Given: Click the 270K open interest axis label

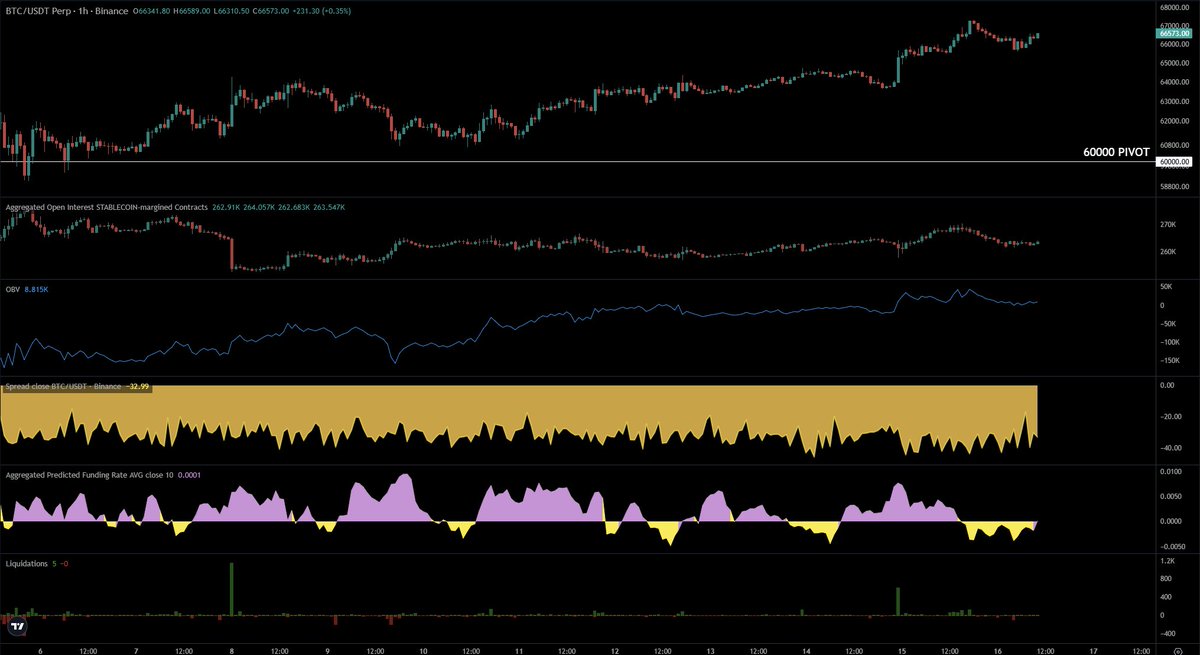Looking at the screenshot, I should (x=1167, y=225).
